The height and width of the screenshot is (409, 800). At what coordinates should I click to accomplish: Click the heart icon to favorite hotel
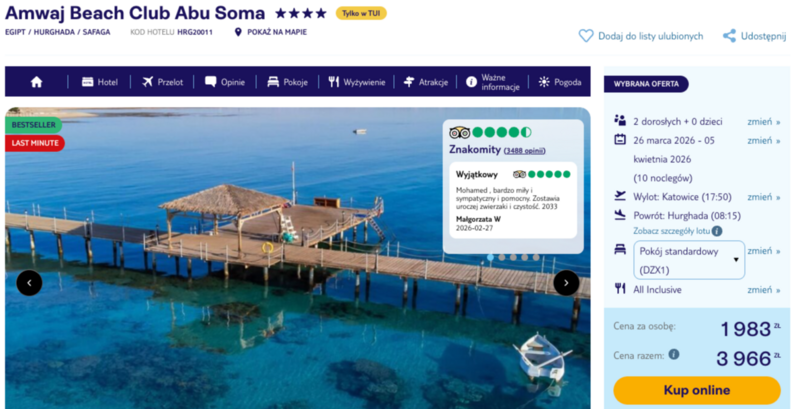click(x=586, y=35)
